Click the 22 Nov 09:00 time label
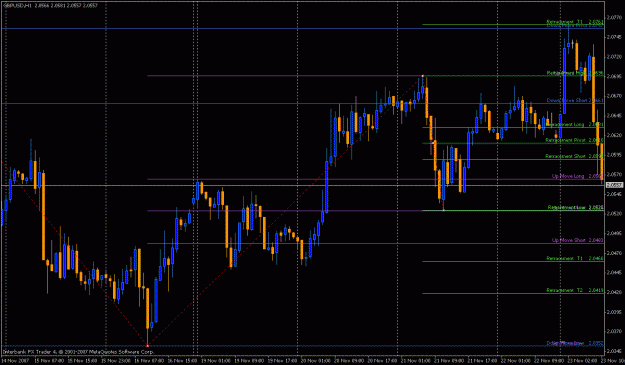 (x=549, y=361)
